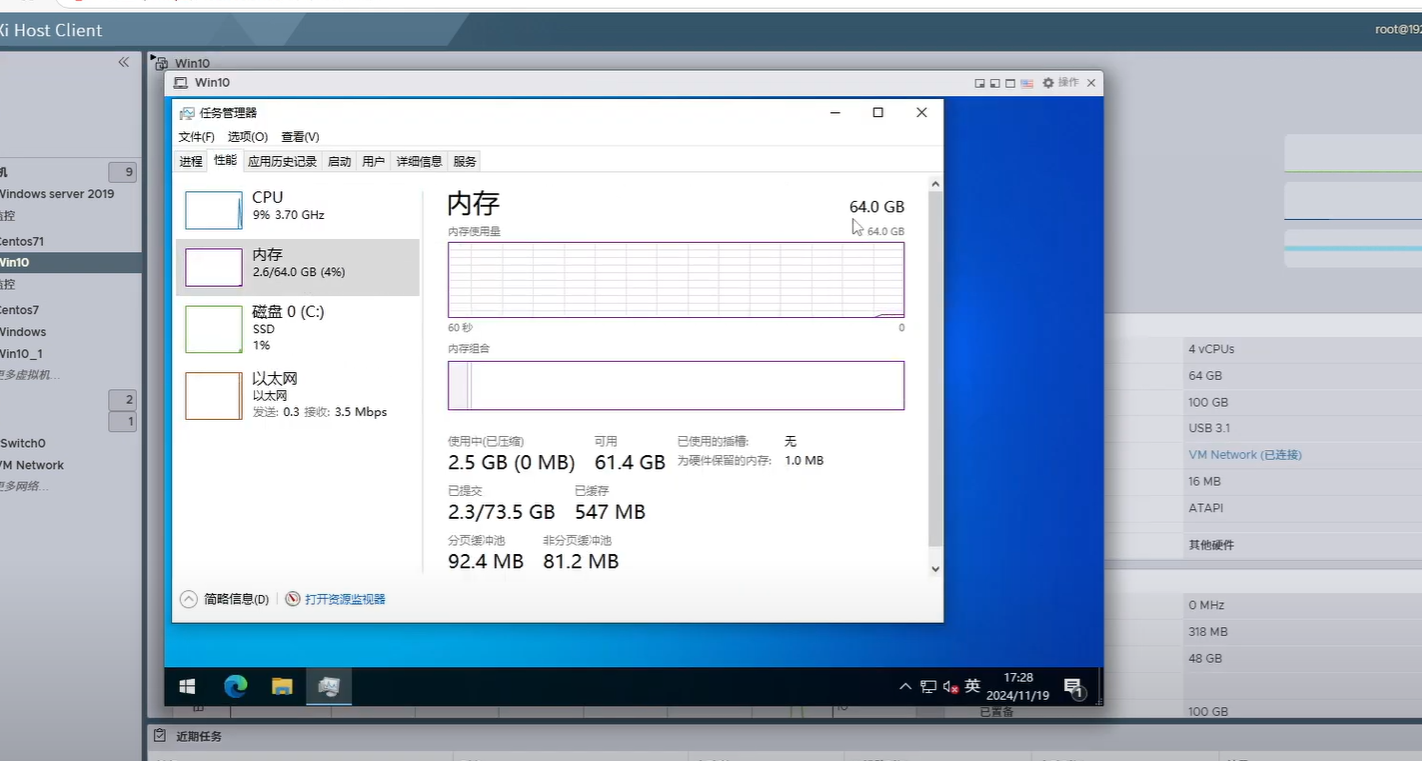Click the 内存使用量 usage graph
1422x761 pixels.
(x=676, y=280)
